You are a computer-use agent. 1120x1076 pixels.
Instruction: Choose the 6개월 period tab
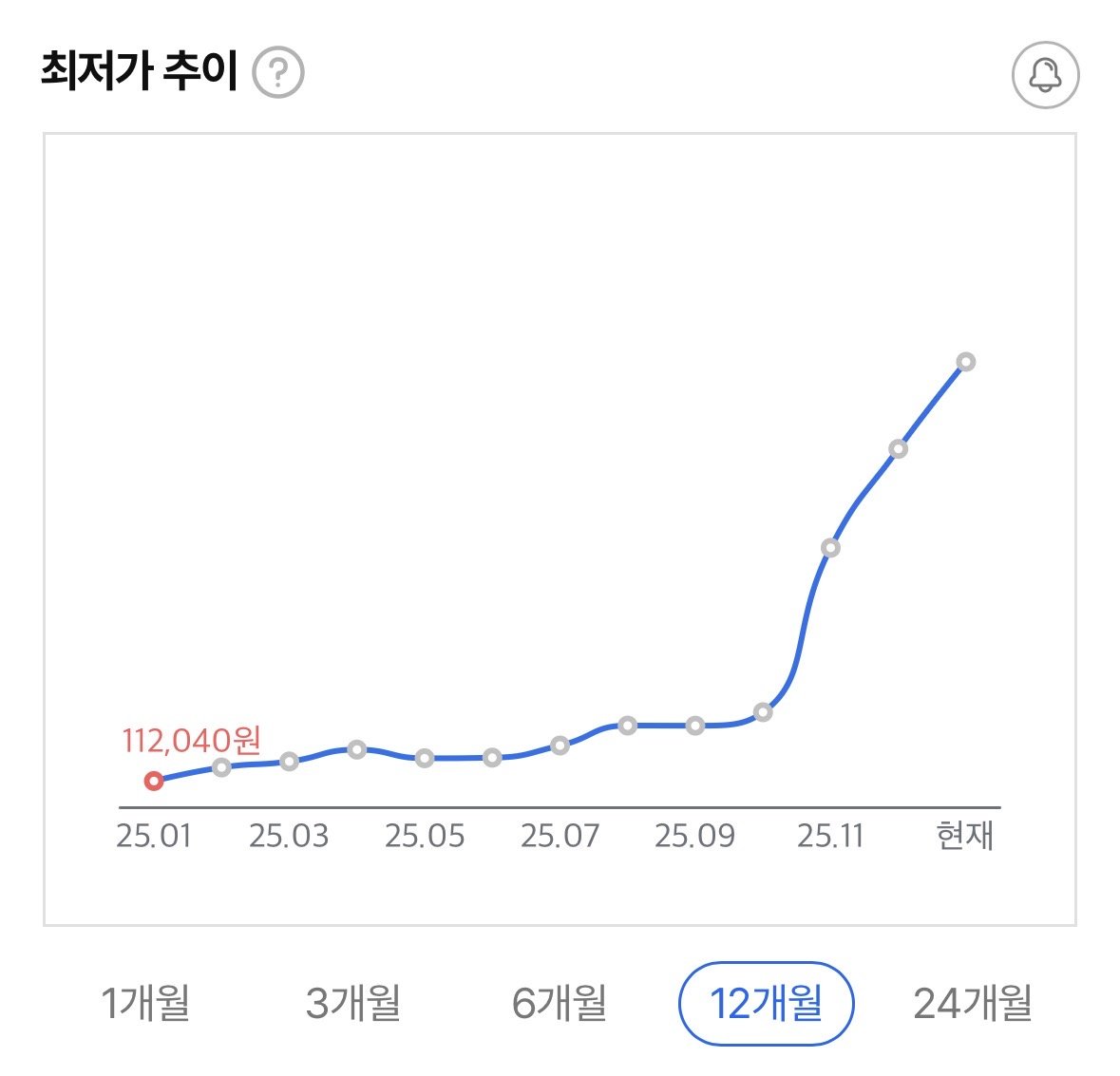[560, 1003]
